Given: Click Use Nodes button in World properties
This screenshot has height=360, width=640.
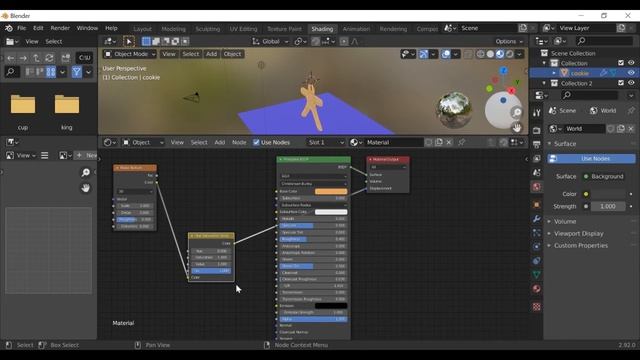Looking at the screenshot, I should [591, 158].
